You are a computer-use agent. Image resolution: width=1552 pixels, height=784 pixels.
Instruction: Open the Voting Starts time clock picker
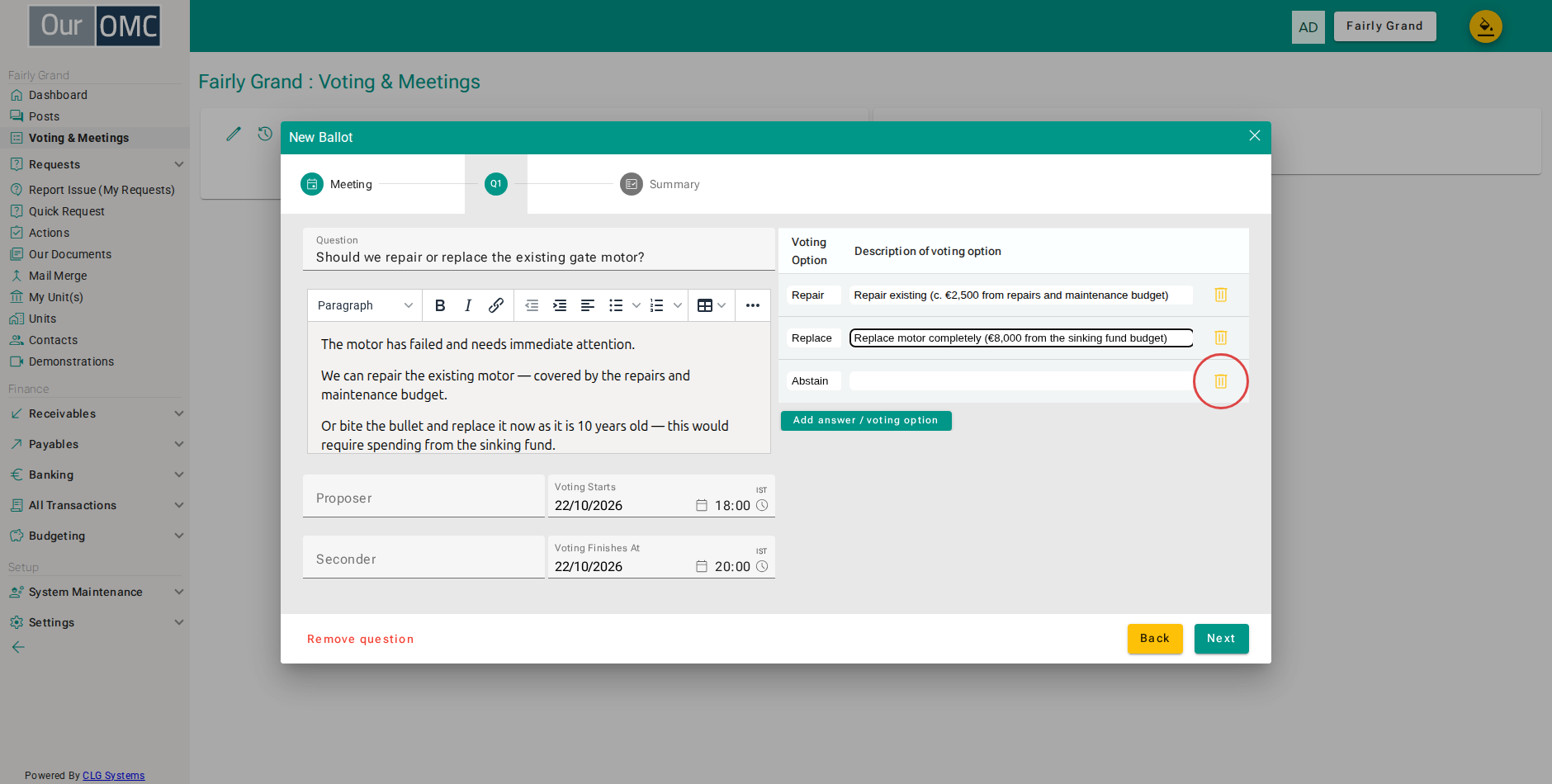click(x=762, y=505)
